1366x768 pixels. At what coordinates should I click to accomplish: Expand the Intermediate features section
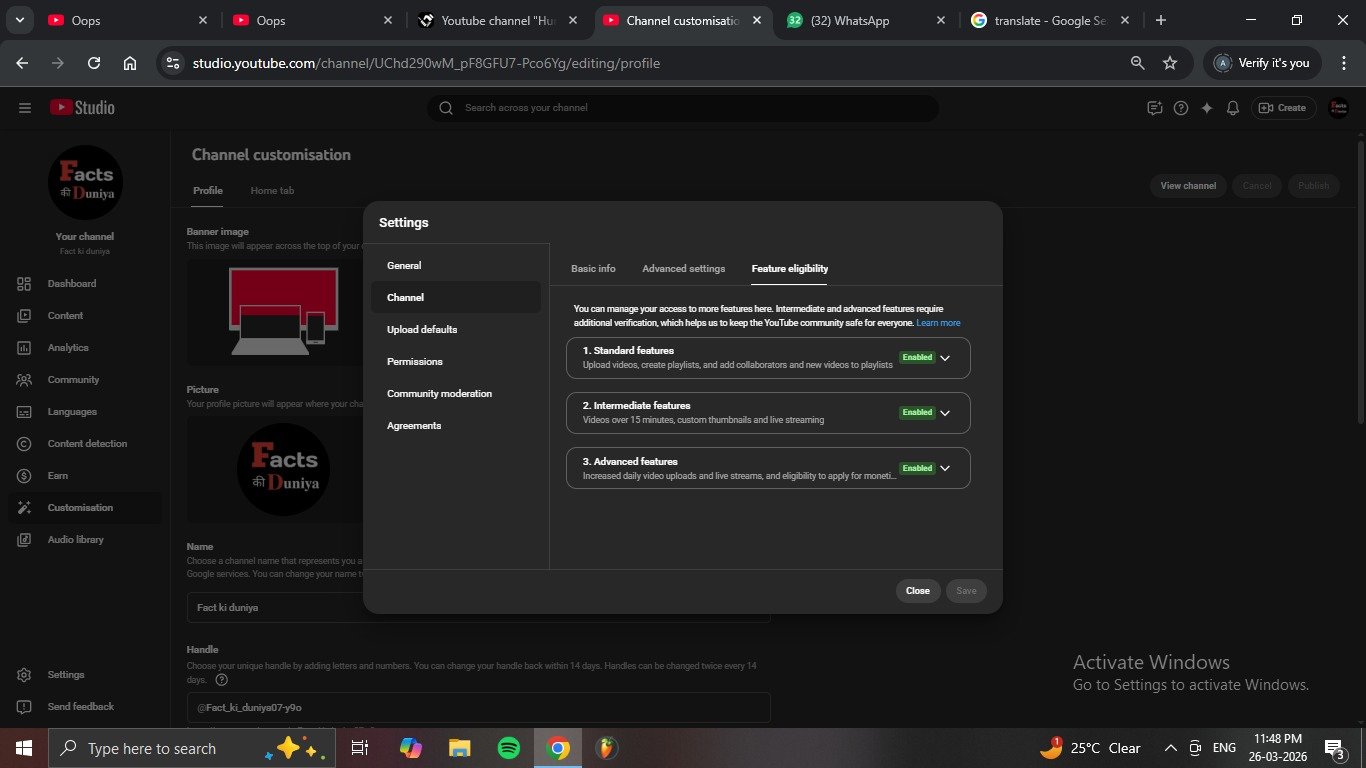click(945, 413)
